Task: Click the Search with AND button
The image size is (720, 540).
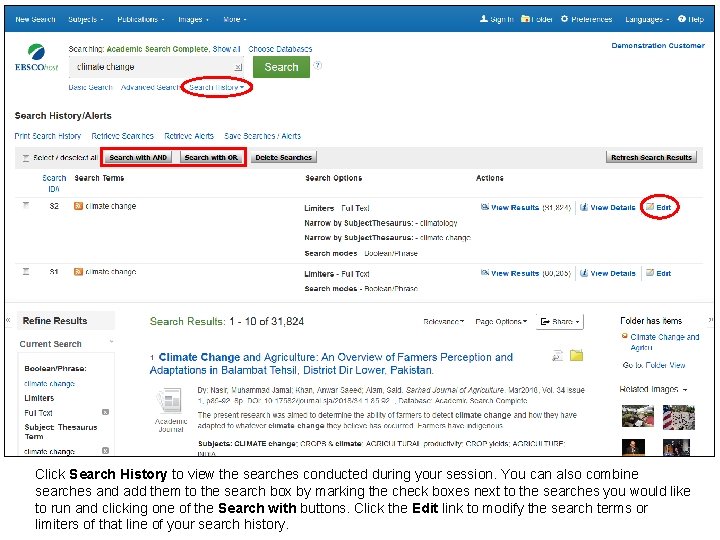Action: 138,158
